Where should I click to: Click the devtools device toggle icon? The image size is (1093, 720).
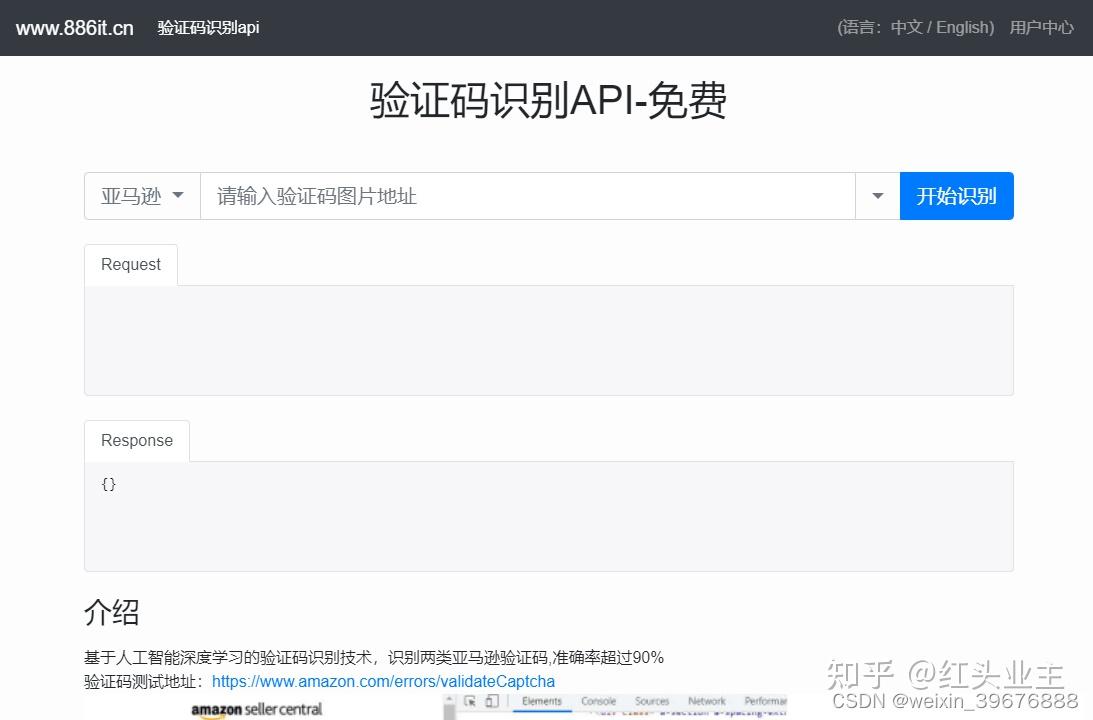pyautogui.click(x=492, y=701)
